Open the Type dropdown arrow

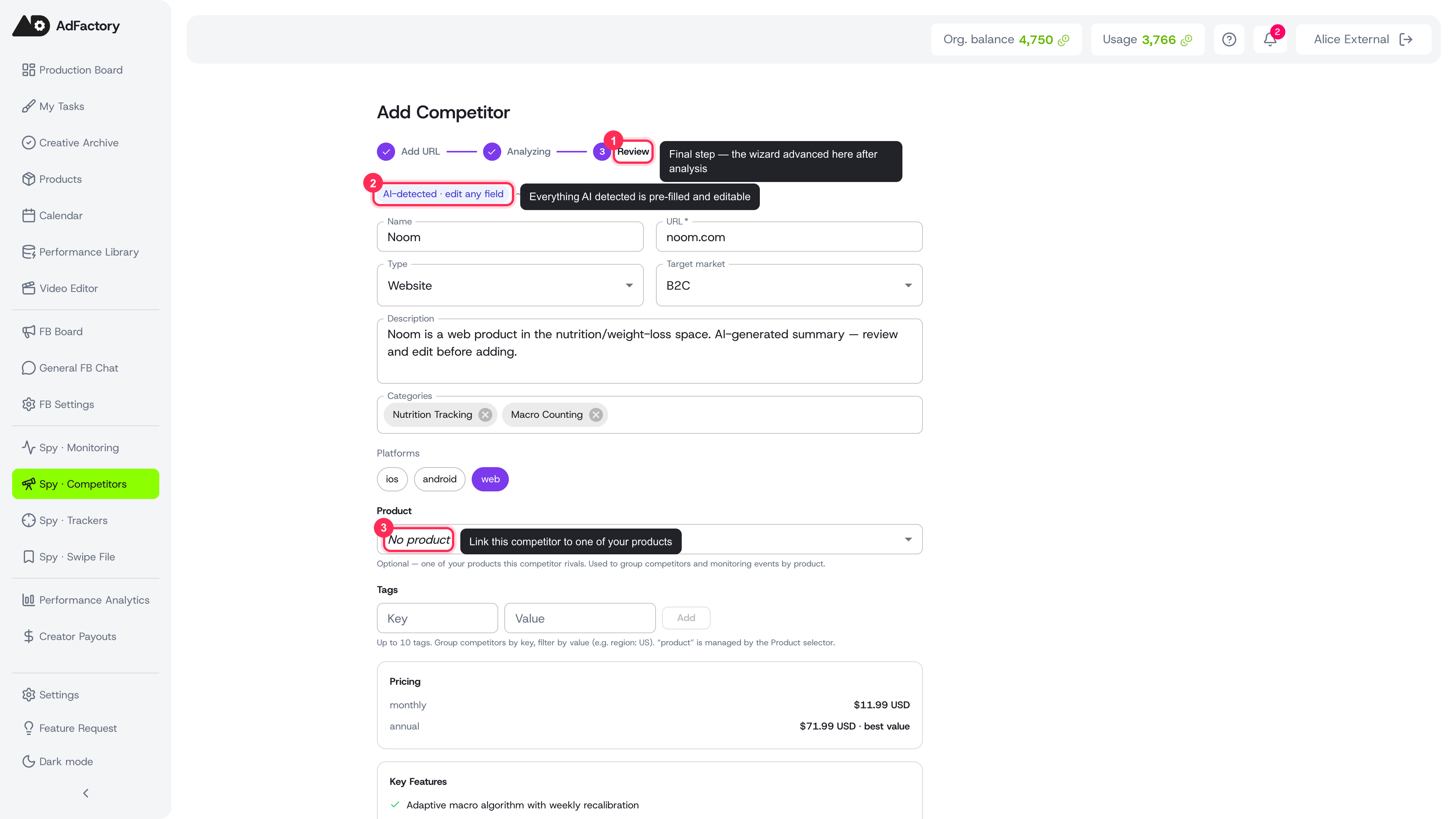629,286
